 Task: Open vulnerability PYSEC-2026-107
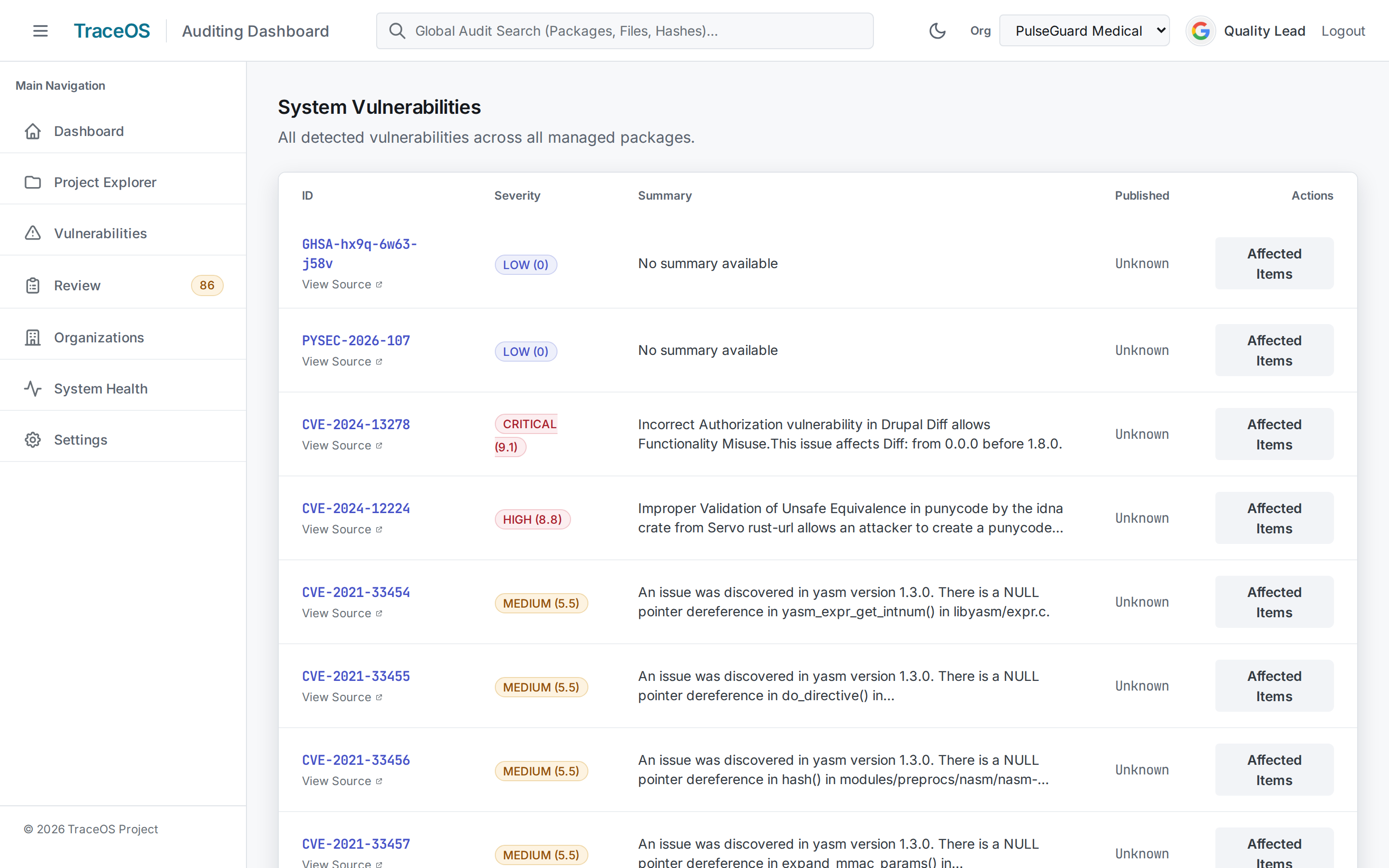click(356, 340)
